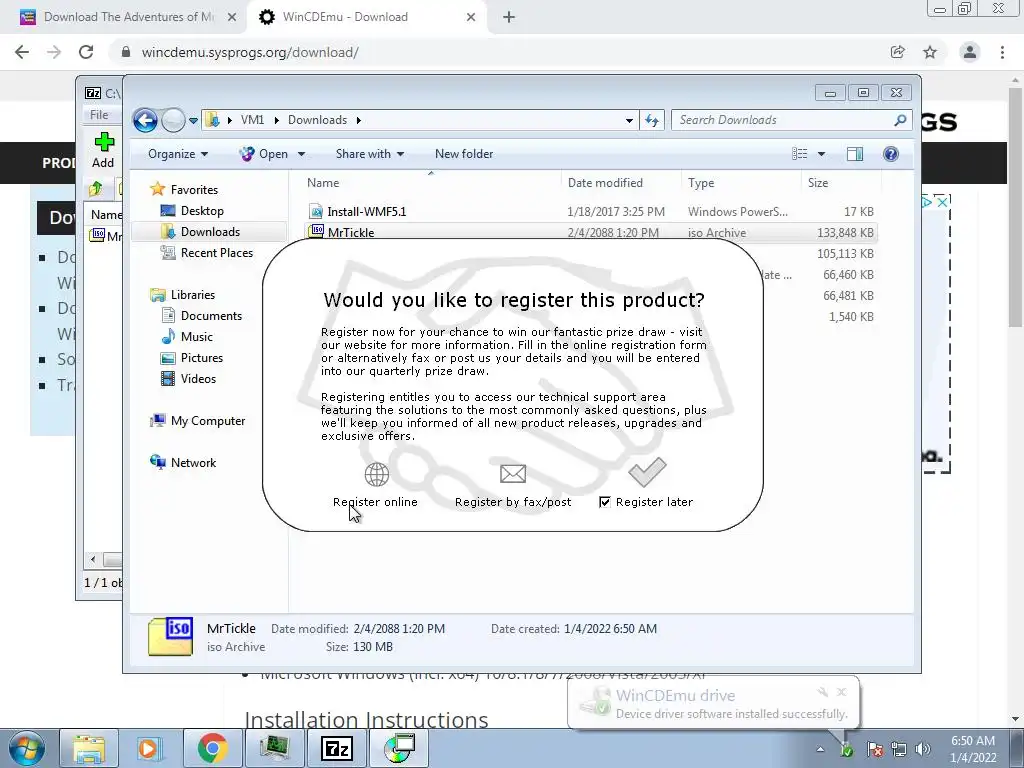The image size is (1024, 768).
Task: Click the Explorer refresh button
Action: tap(652, 120)
